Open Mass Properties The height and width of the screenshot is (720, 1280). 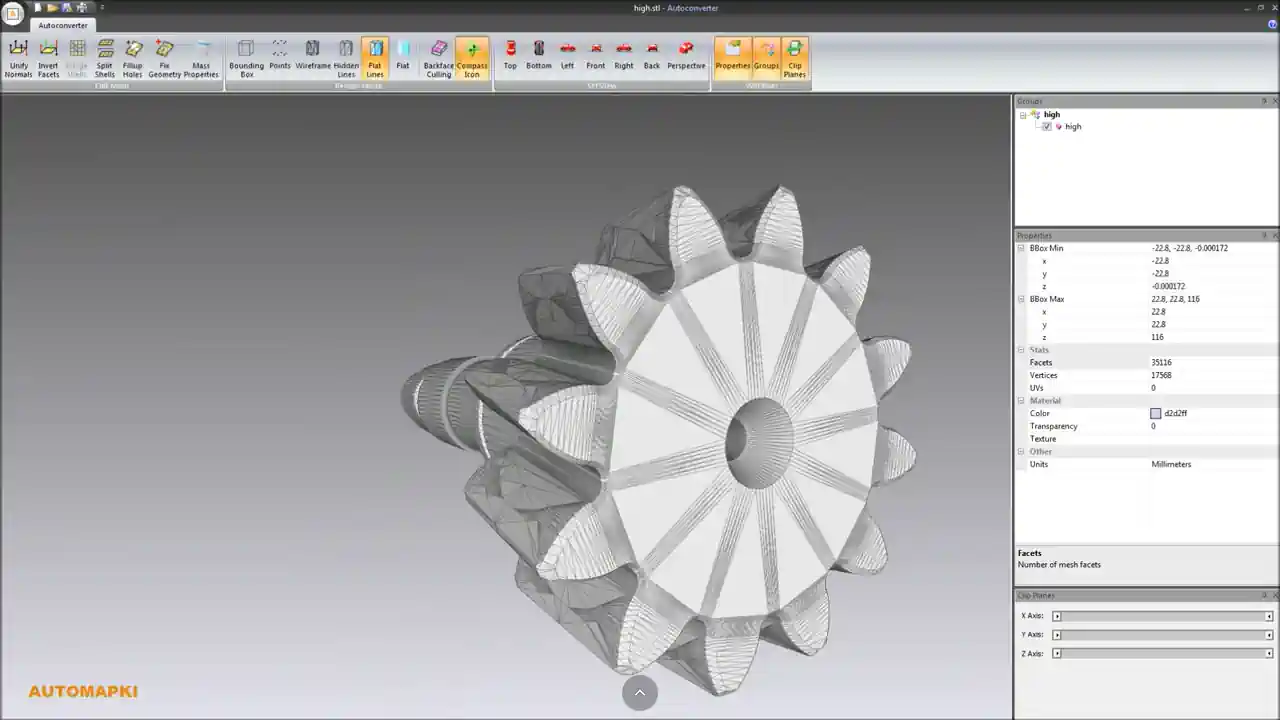(x=201, y=58)
